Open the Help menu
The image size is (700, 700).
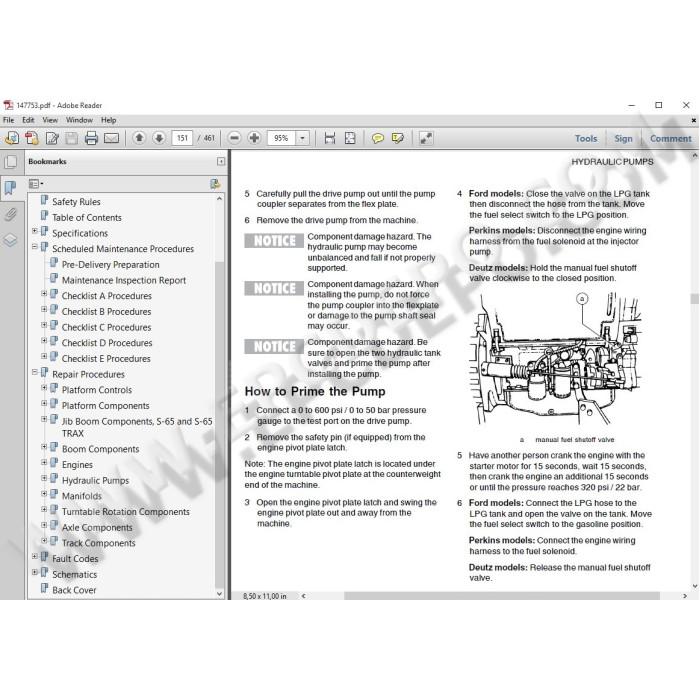pos(108,120)
